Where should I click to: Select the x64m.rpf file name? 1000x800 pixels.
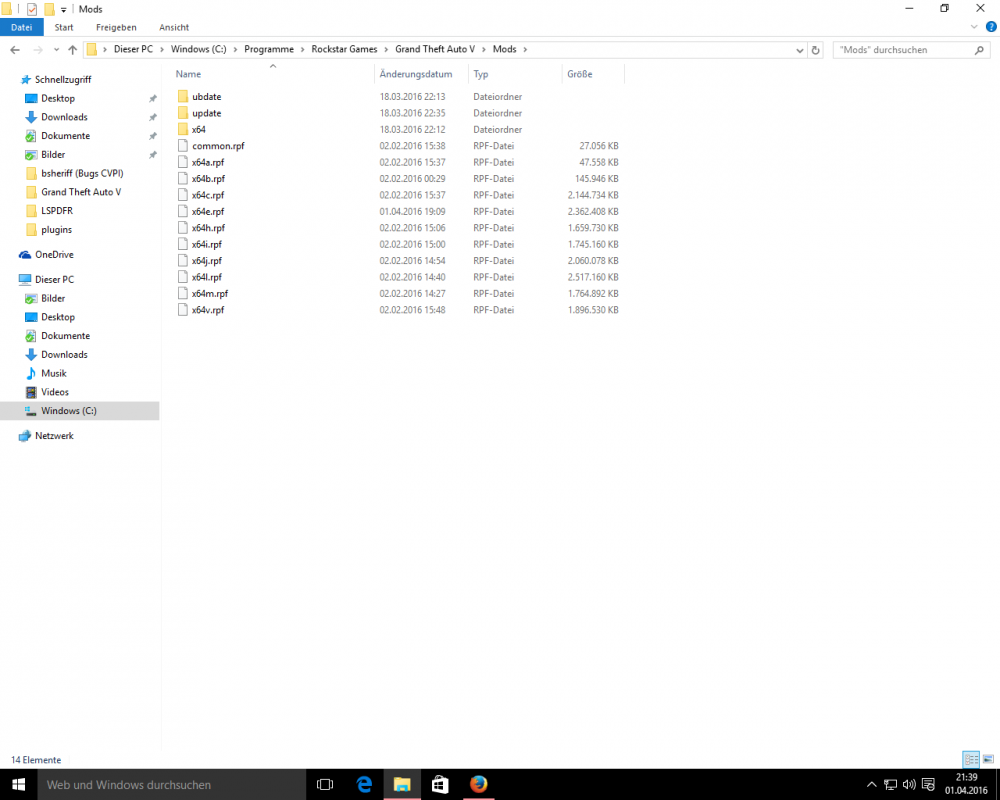click(210, 293)
